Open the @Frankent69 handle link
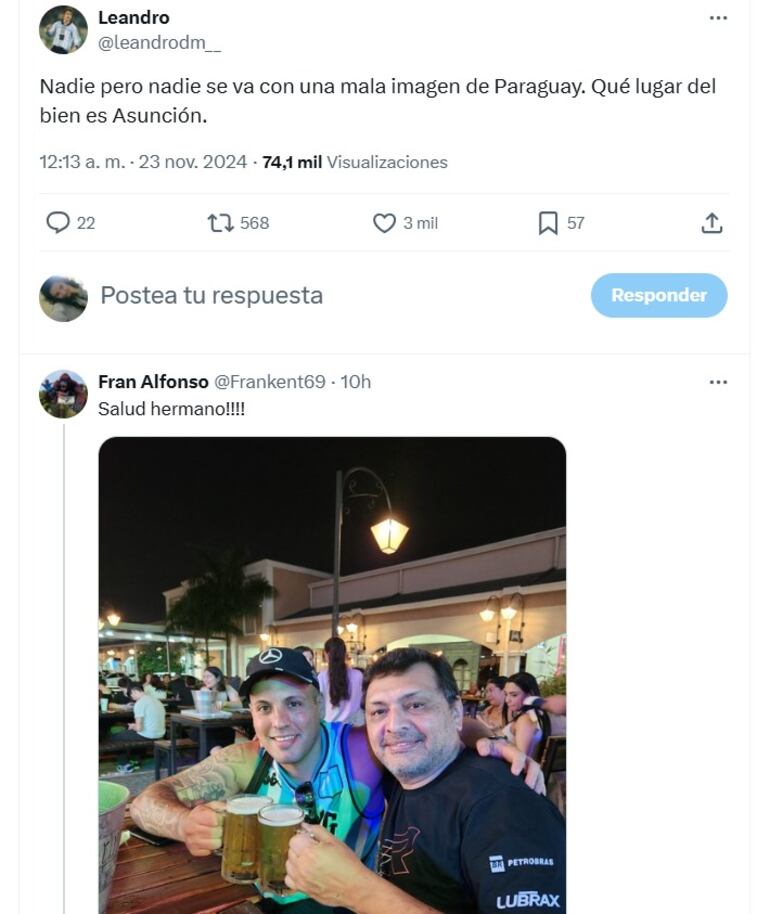 (x=270, y=382)
